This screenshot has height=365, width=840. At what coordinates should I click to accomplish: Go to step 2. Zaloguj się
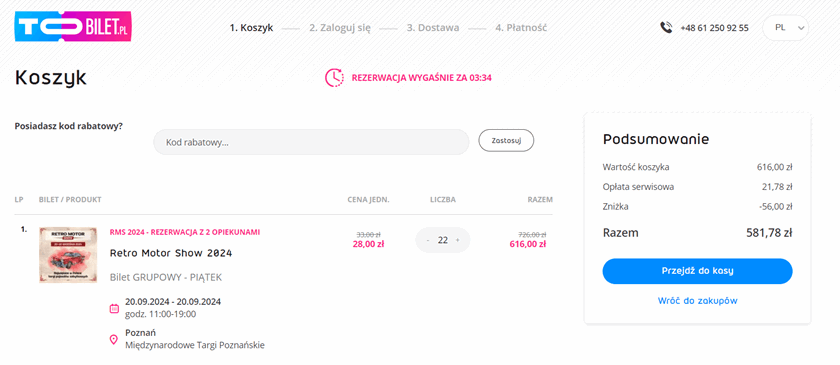coord(340,28)
